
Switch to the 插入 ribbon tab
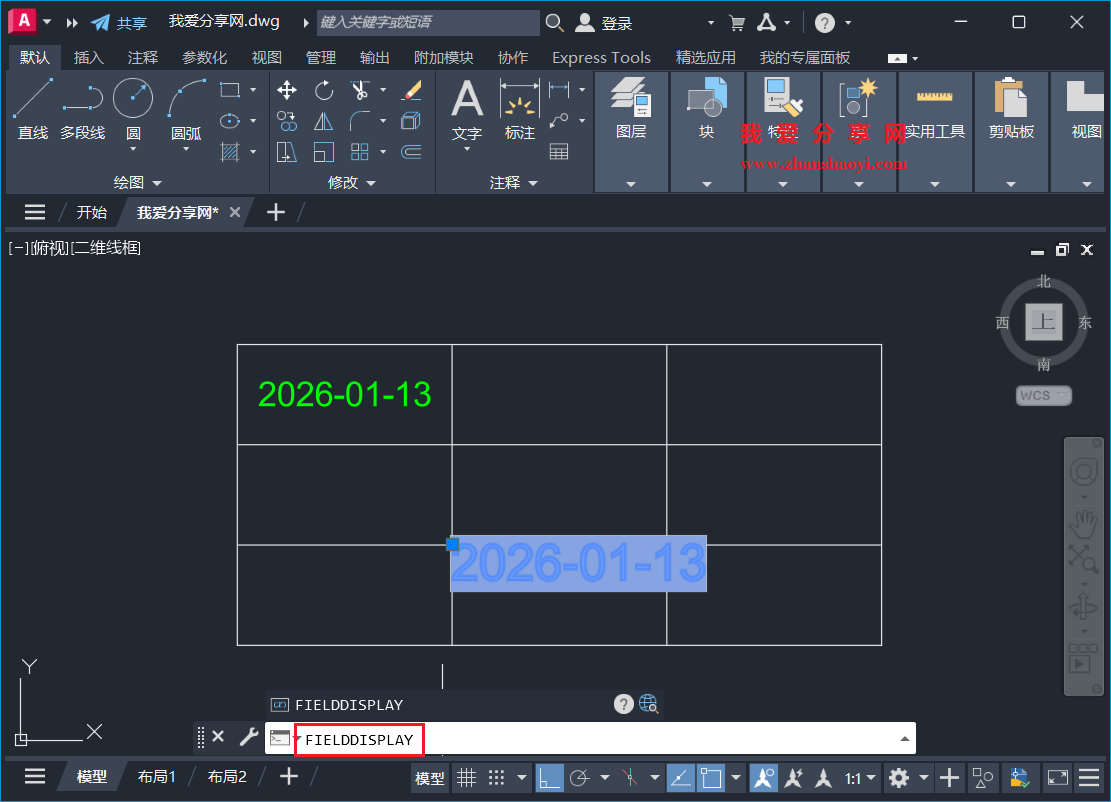[x=89, y=57]
